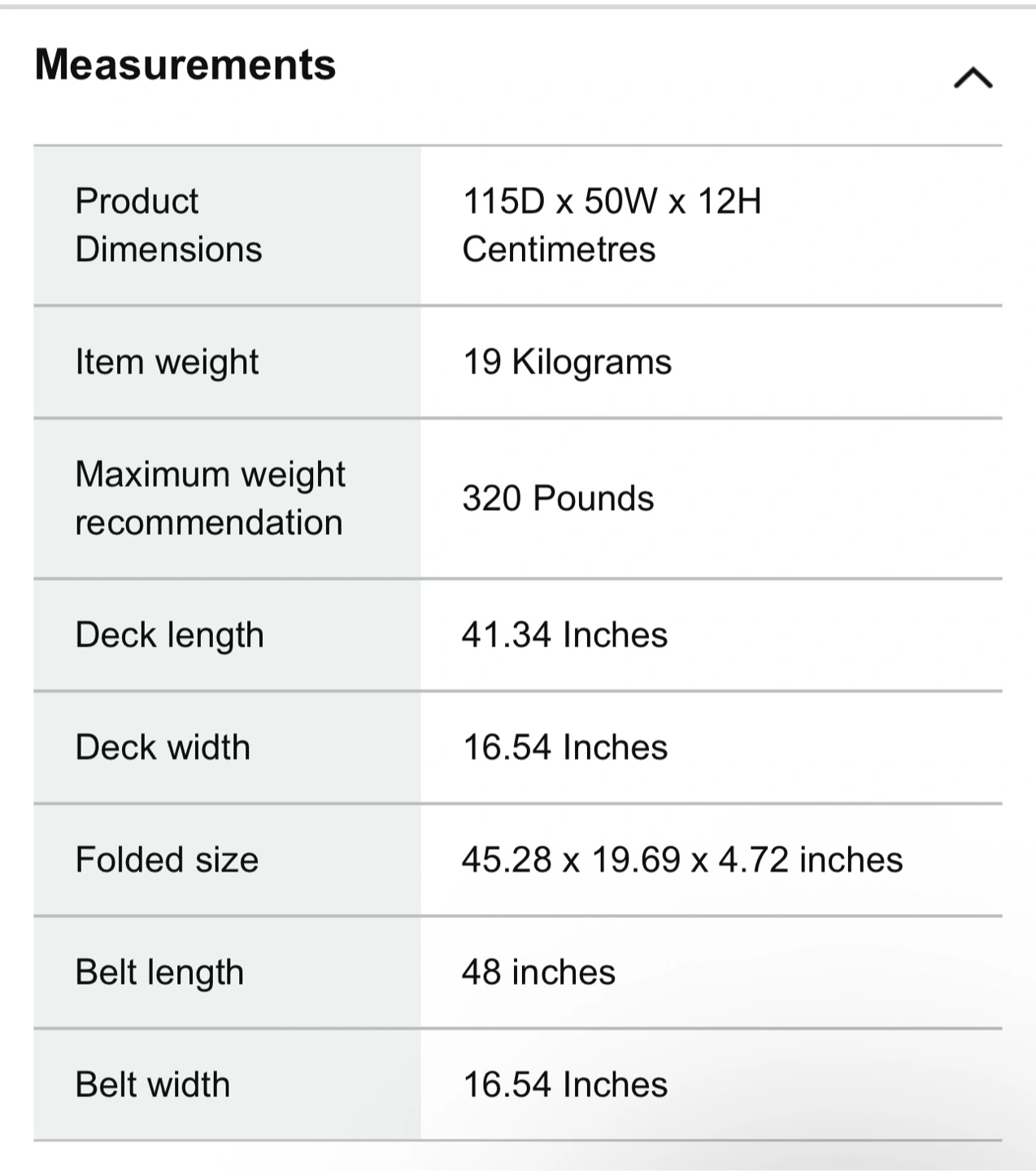Click the word recommendation in weight row
The width and height of the screenshot is (1036, 1171).
click(x=209, y=523)
